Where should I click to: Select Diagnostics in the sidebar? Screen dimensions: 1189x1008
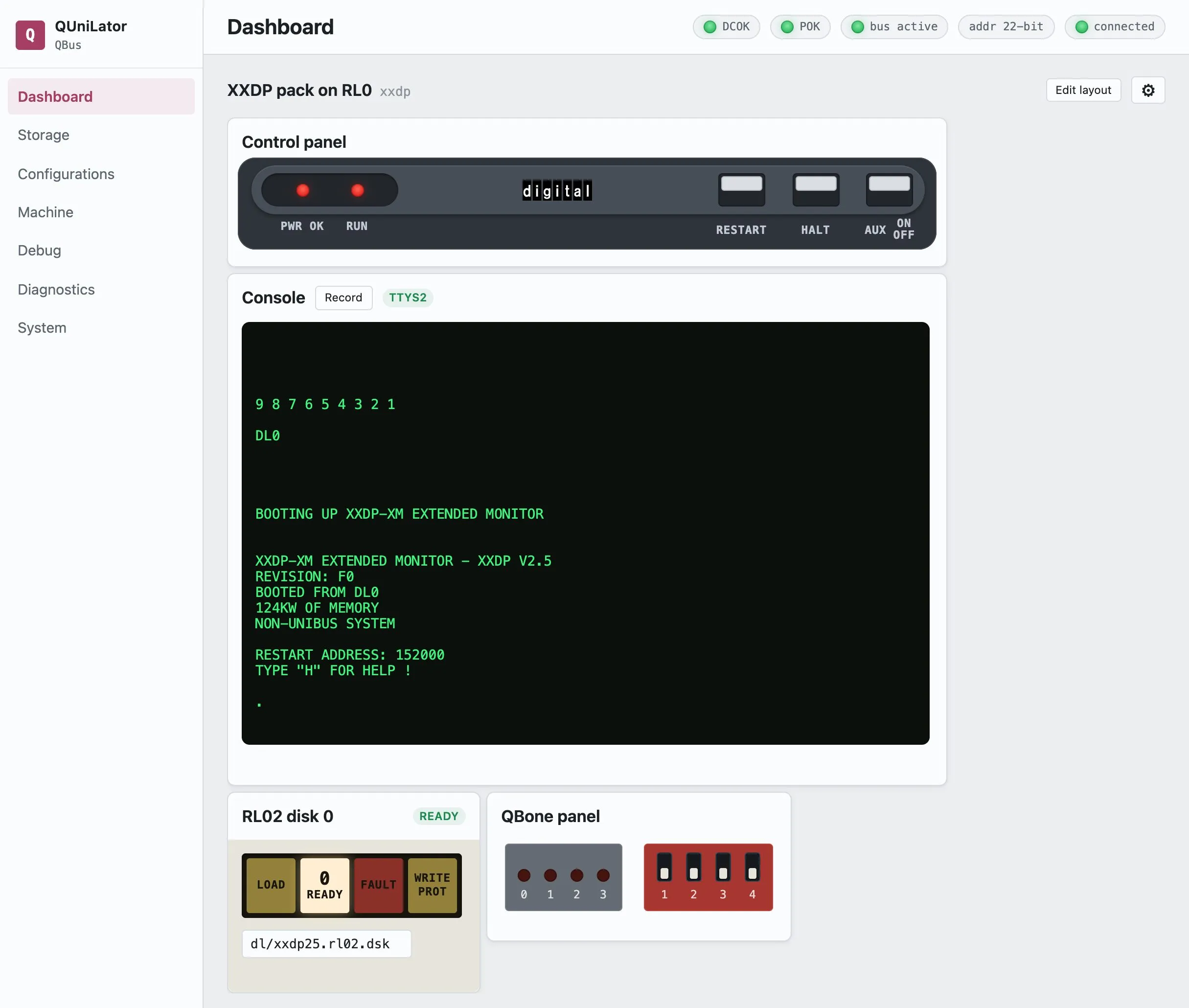(101, 289)
